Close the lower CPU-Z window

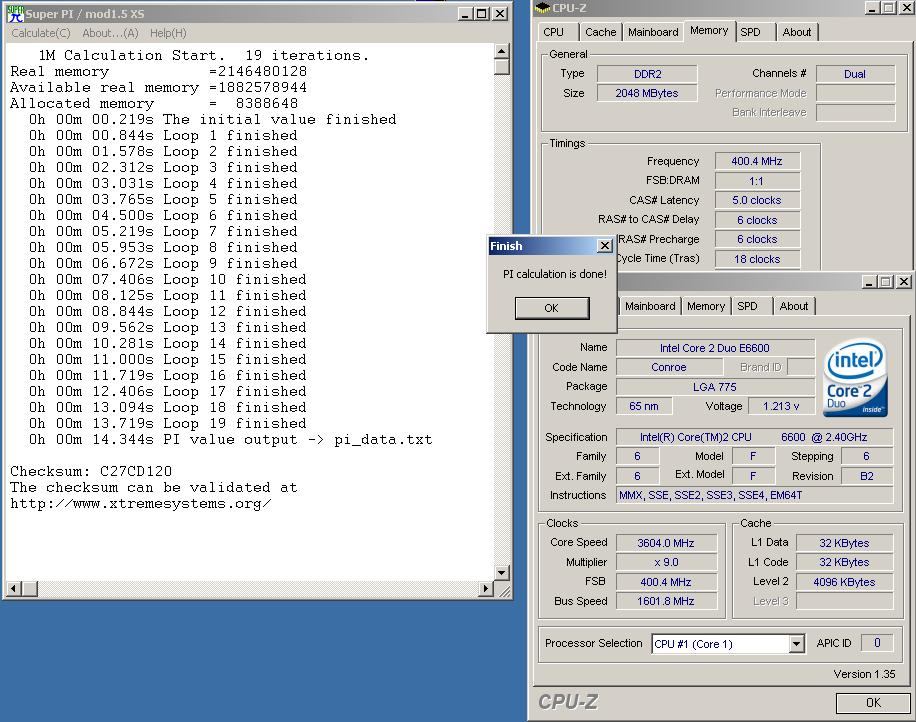[904, 282]
